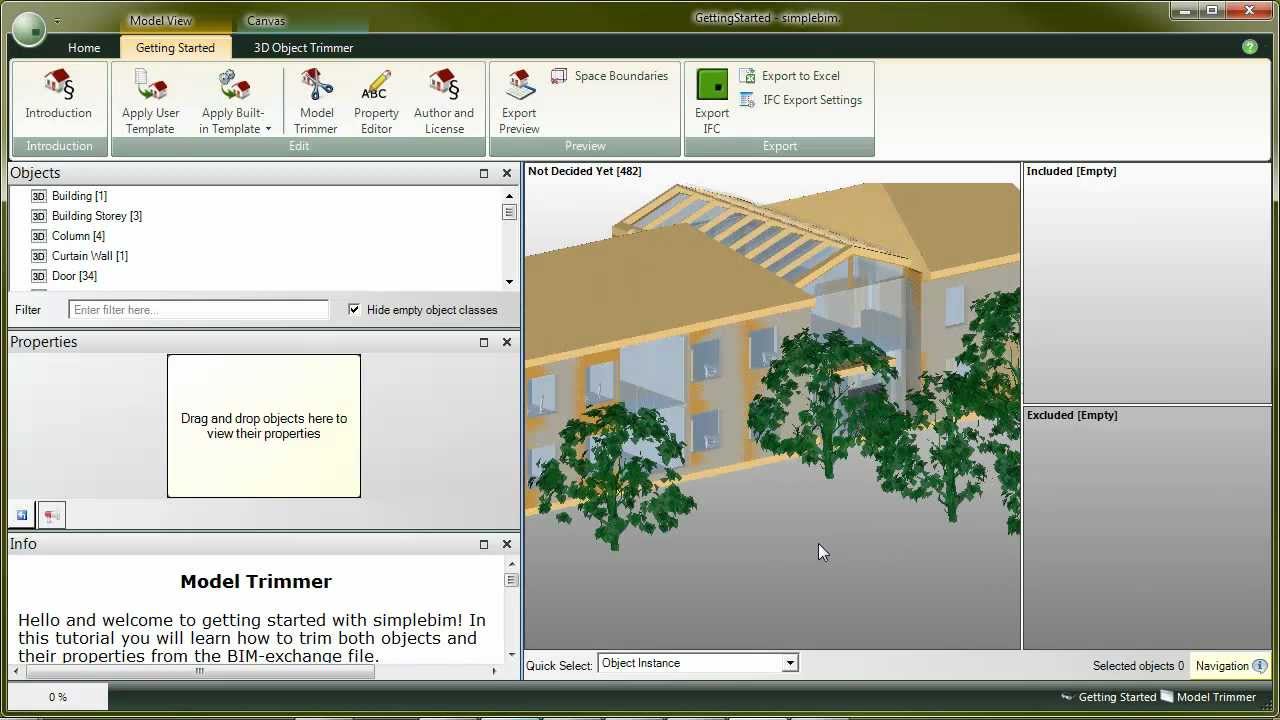Open the Introduction tool icon
The width and height of the screenshot is (1280, 720).
coord(59,84)
